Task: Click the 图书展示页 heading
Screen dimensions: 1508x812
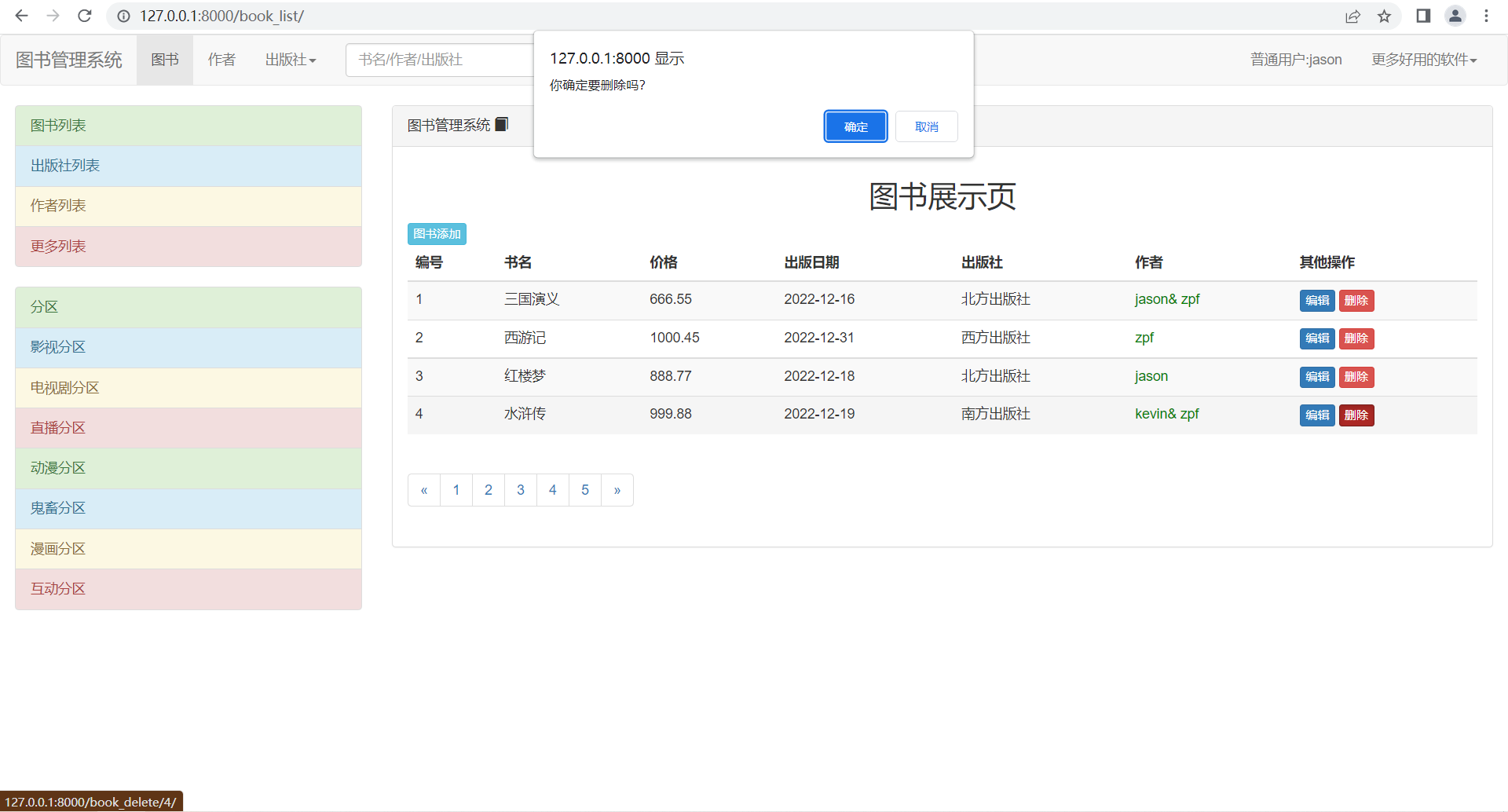Action: (x=942, y=196)
